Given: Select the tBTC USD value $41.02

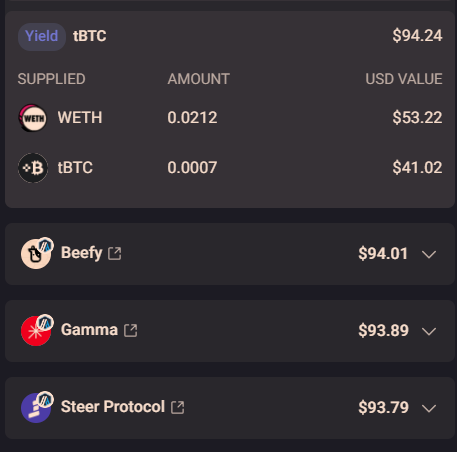Looking at the screenshot, I should (x=417, y=168).
